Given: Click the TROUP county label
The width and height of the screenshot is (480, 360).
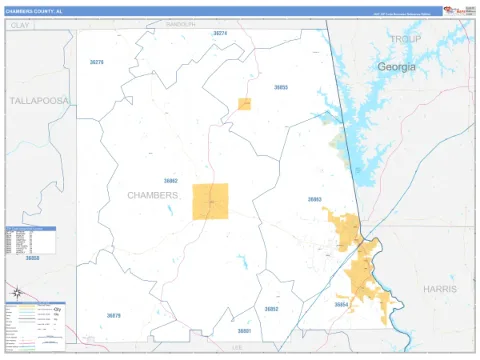Looking at the screenshot, I should pyautogui.click(x=405, y=39).
